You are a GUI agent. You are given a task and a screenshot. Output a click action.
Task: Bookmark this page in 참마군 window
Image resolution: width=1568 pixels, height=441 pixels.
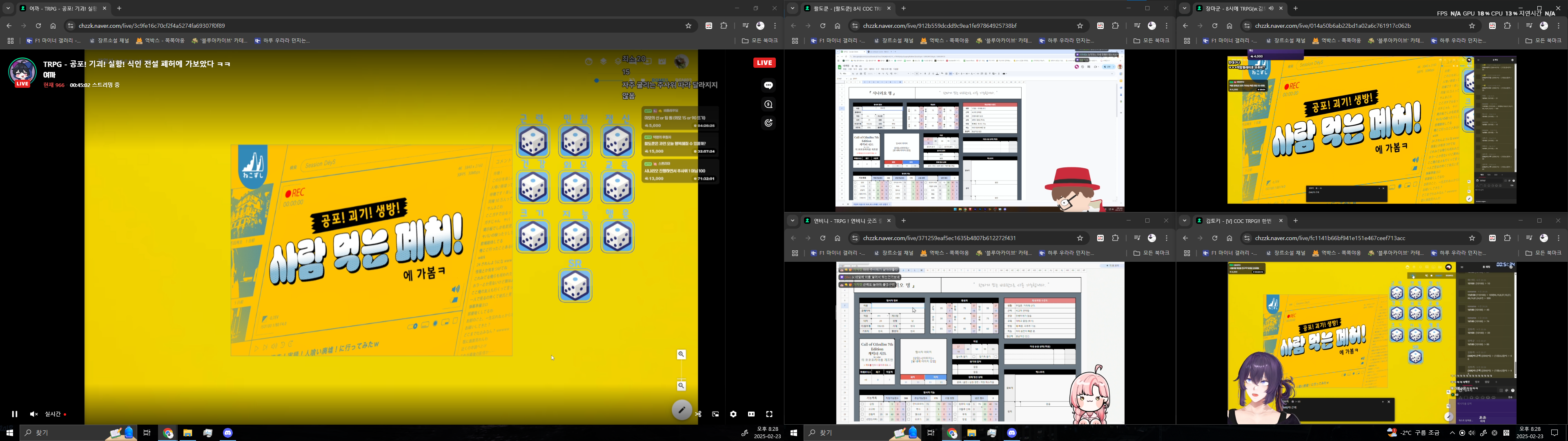tap(1472, 26)
